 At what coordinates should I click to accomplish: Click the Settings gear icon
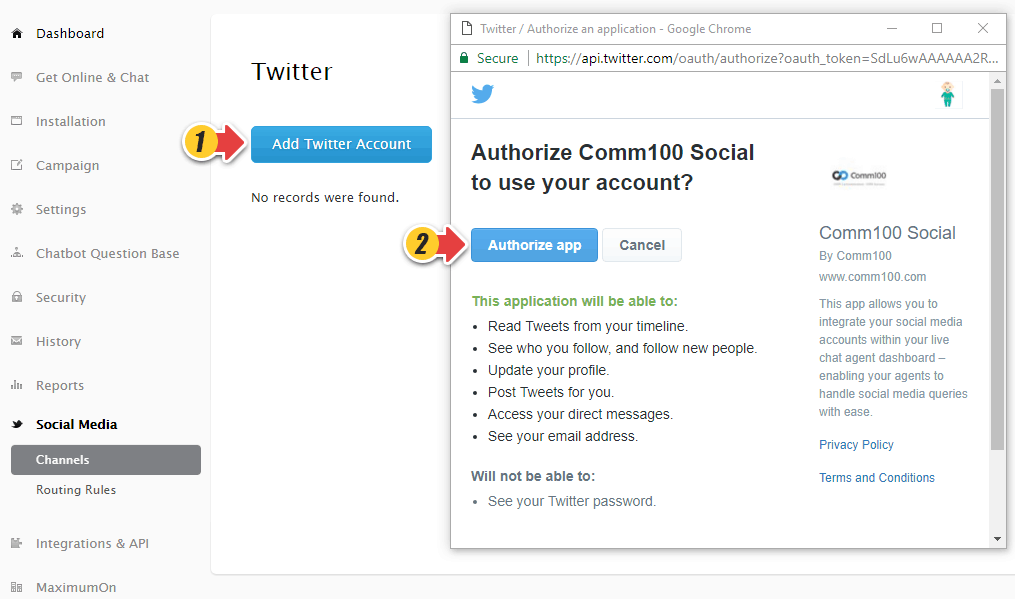tap(17, 209)
